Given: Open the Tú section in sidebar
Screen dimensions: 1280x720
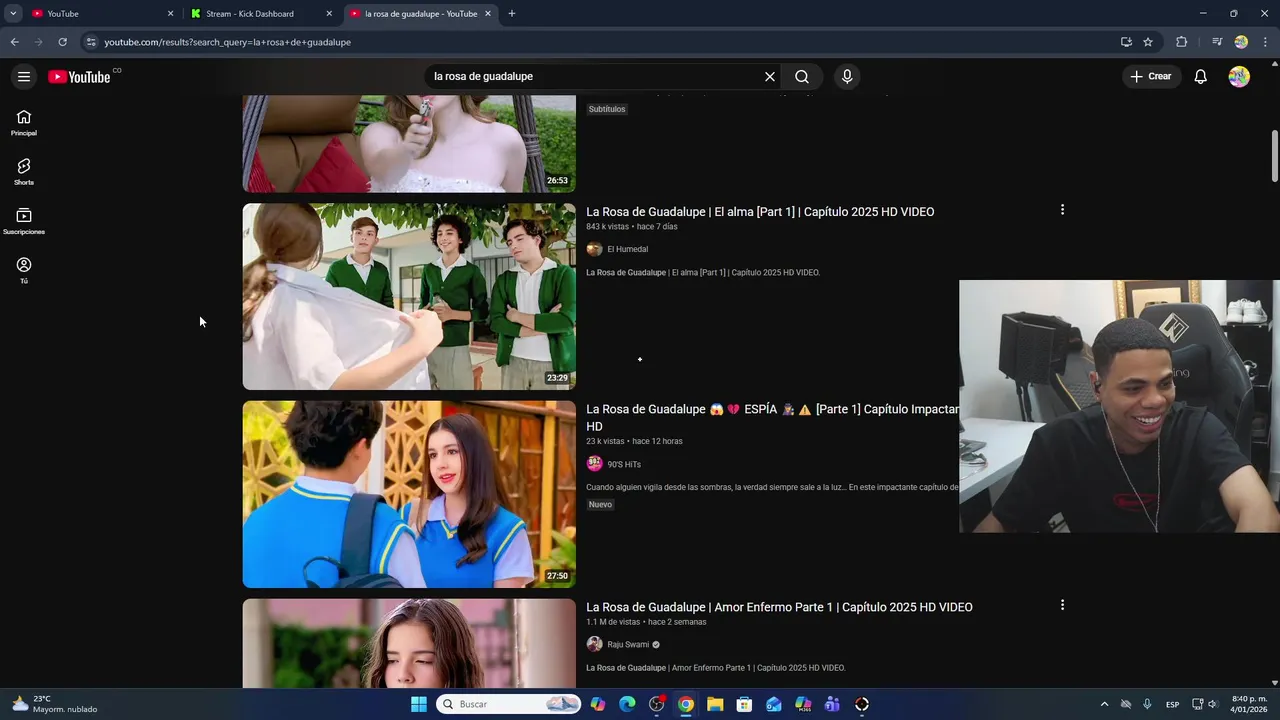Looking at the screenshot, I should (x=24, y=270).
